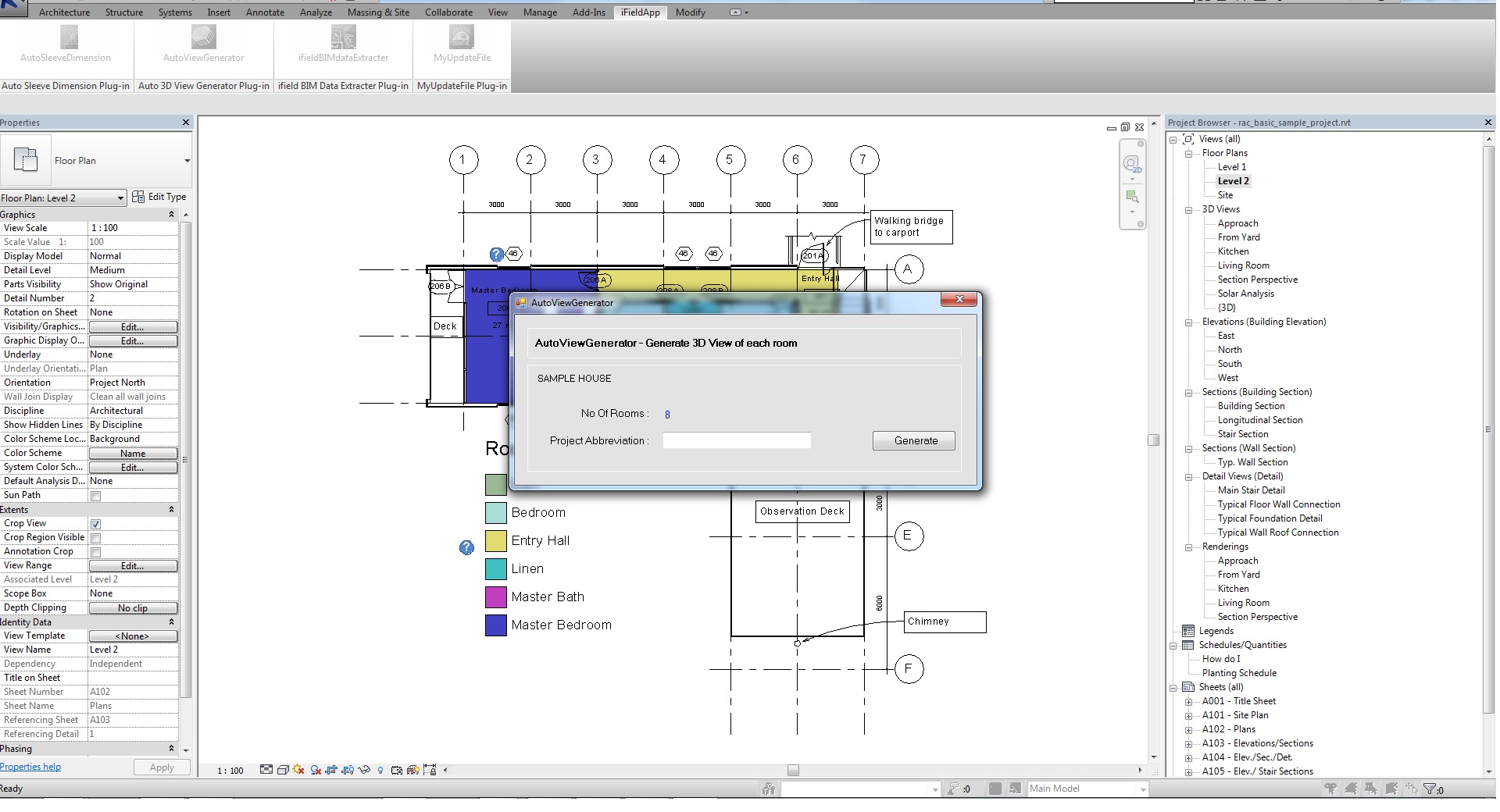
Task: Tick the Annotation Crop checkbox
Action: (x=95, y=552)
